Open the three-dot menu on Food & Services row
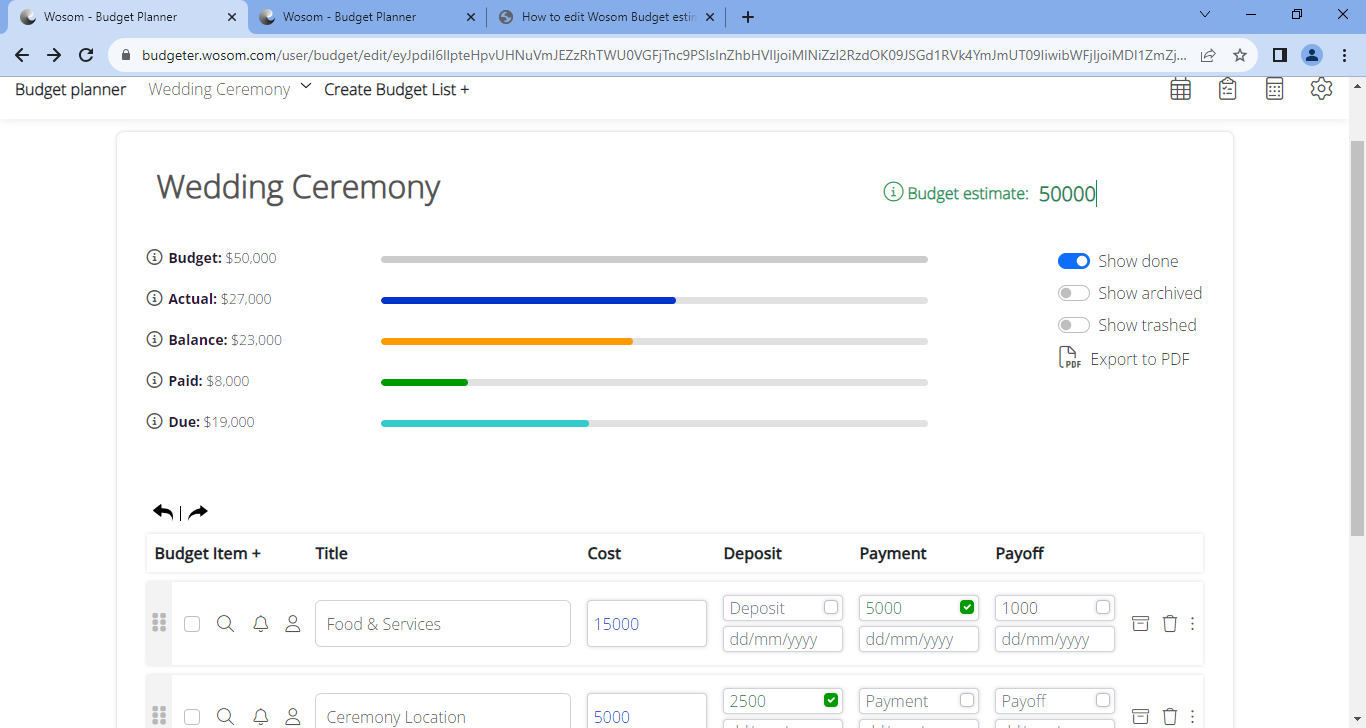The image size is (1366, 728). pyautogui.click(x=1192, y=623)
